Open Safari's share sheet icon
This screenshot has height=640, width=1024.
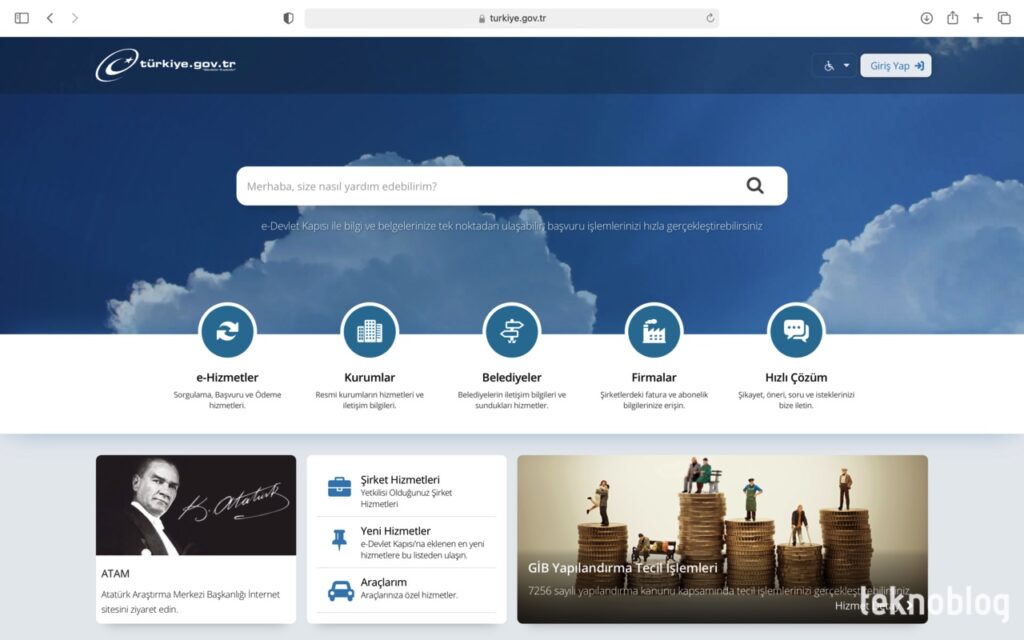click(x=952, y=18)
